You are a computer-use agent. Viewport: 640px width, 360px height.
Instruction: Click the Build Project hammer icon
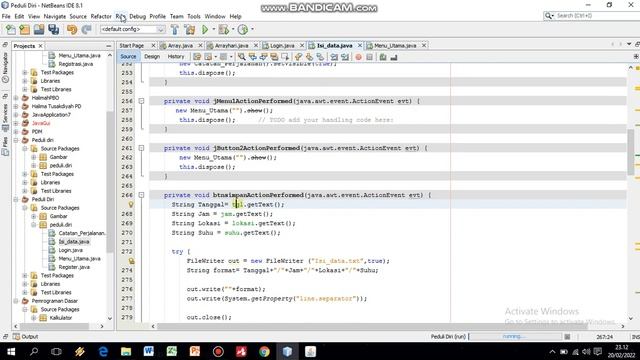click(x=175, y=29)
